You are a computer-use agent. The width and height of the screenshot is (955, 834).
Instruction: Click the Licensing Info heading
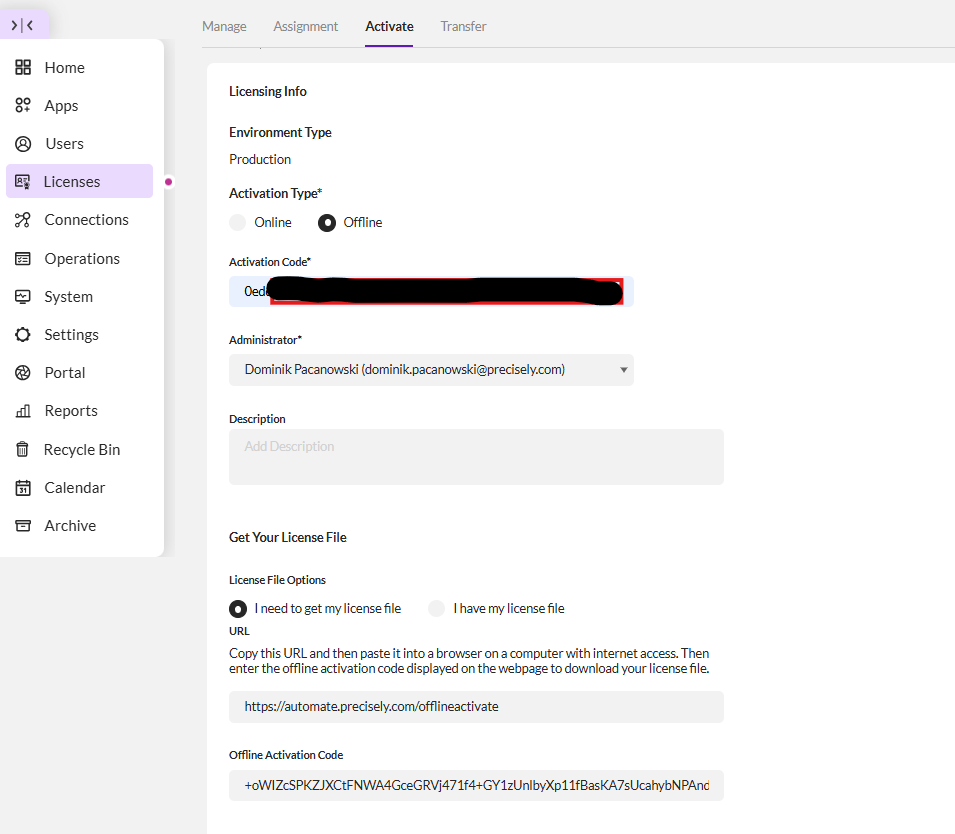[268, 91]
